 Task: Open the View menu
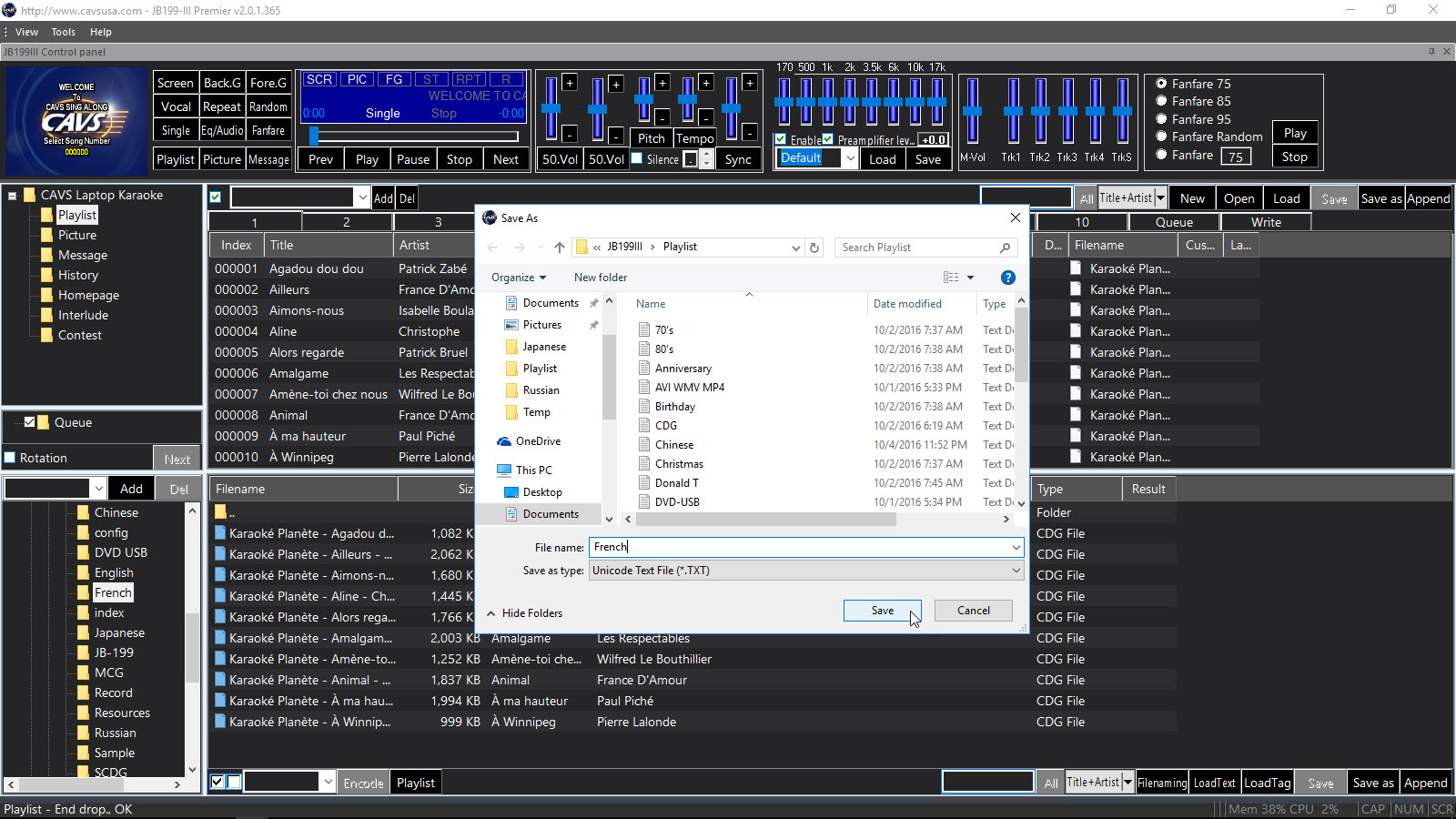[26, 32]
